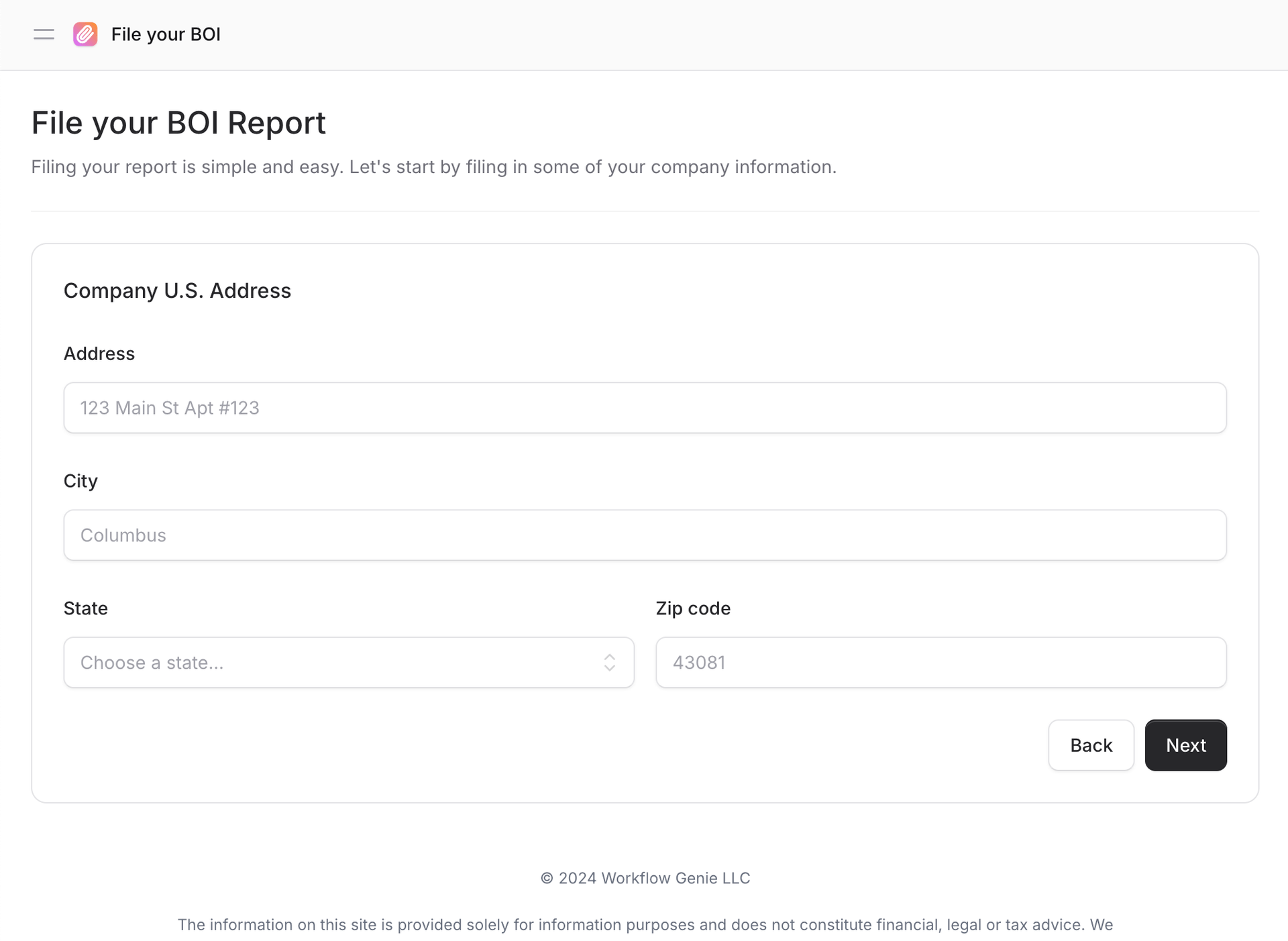Click the State field label
The height and width of the screenshot is (941, 1288).
click(86, 608)
